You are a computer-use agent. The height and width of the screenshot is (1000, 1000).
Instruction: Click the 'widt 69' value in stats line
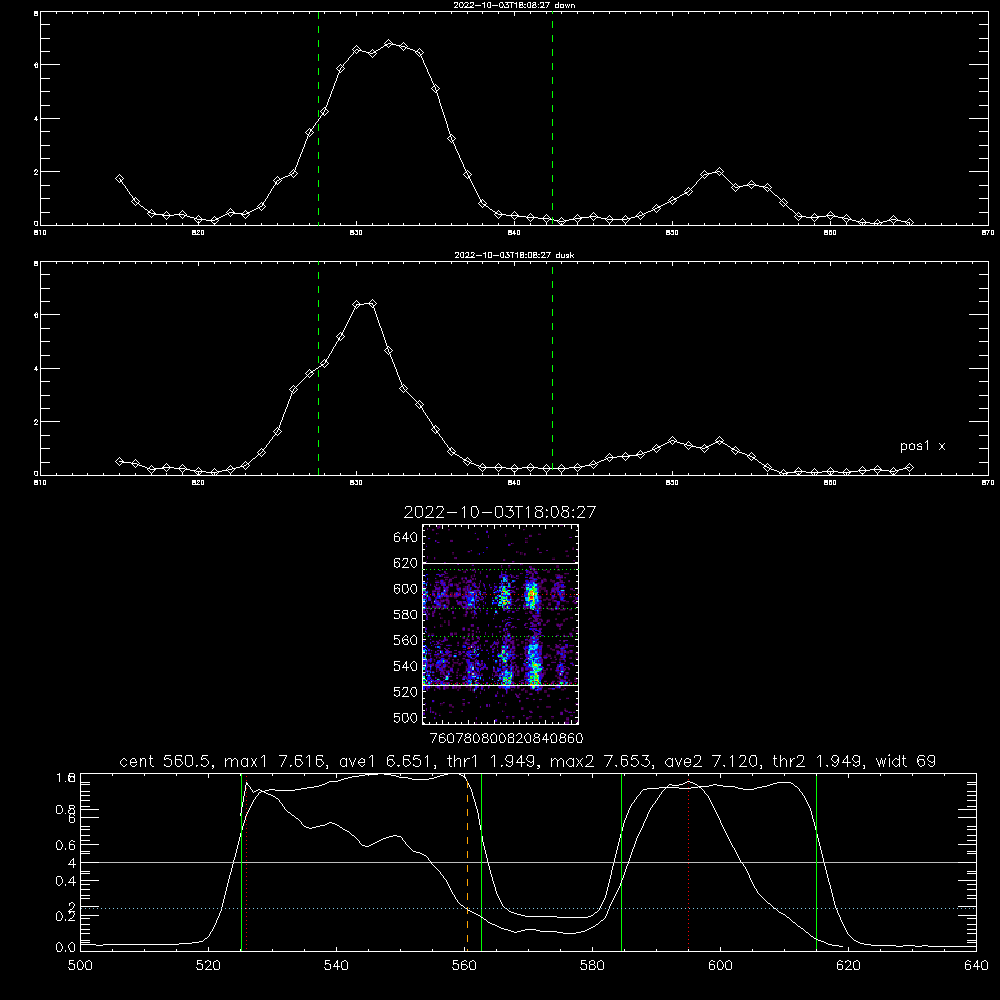pos(906,761)
